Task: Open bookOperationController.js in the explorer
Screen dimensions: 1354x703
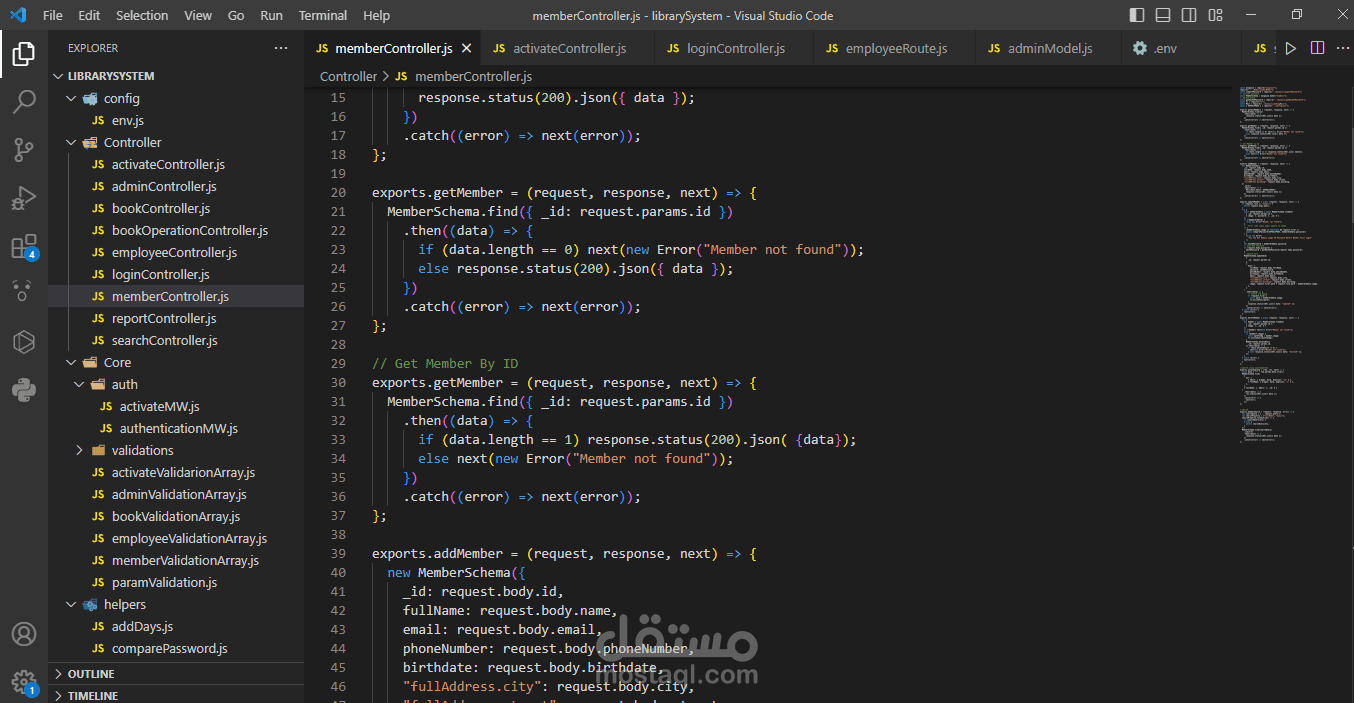Action: (176, 230)
